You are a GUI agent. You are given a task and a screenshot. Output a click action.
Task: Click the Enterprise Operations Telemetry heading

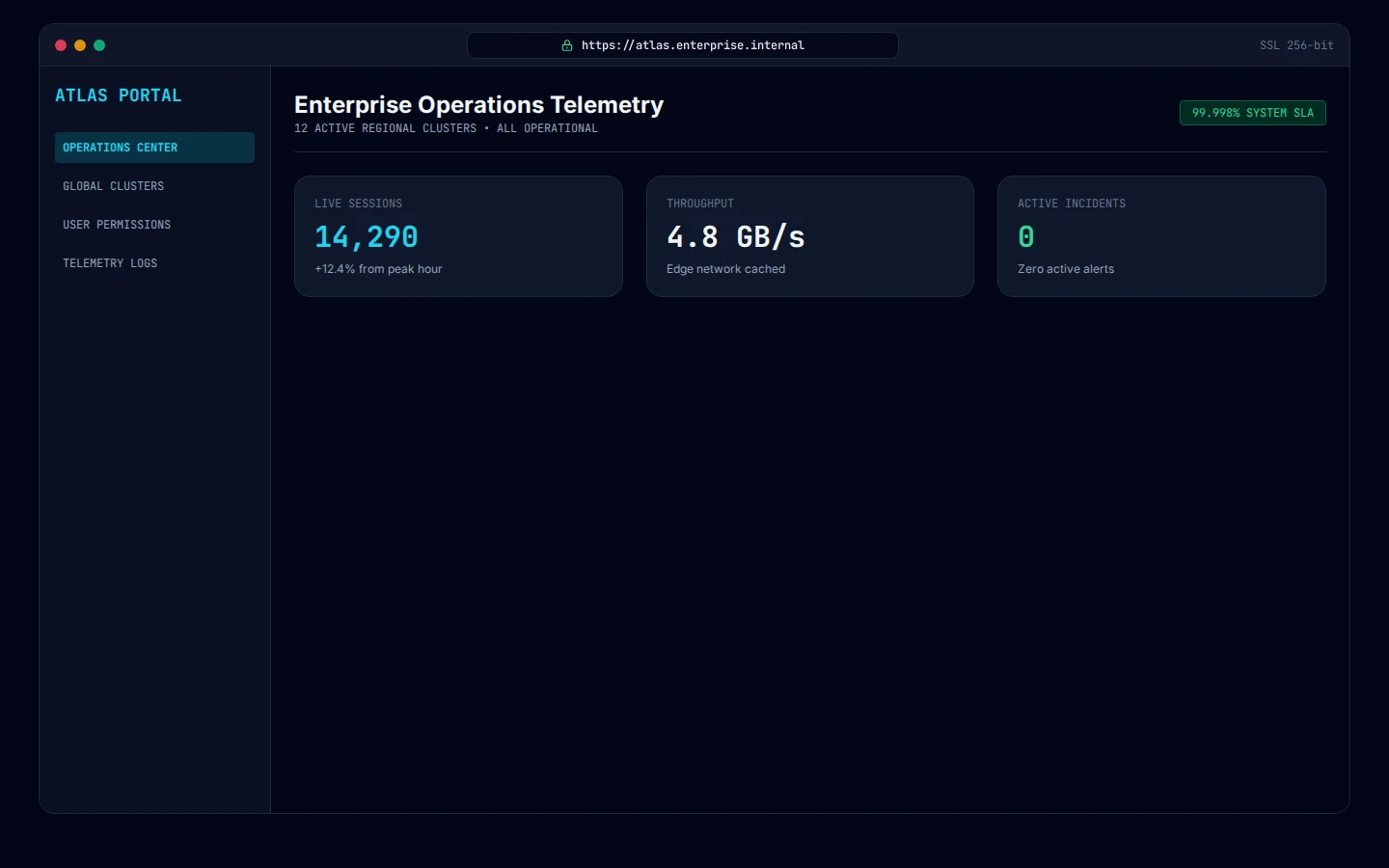479,105
